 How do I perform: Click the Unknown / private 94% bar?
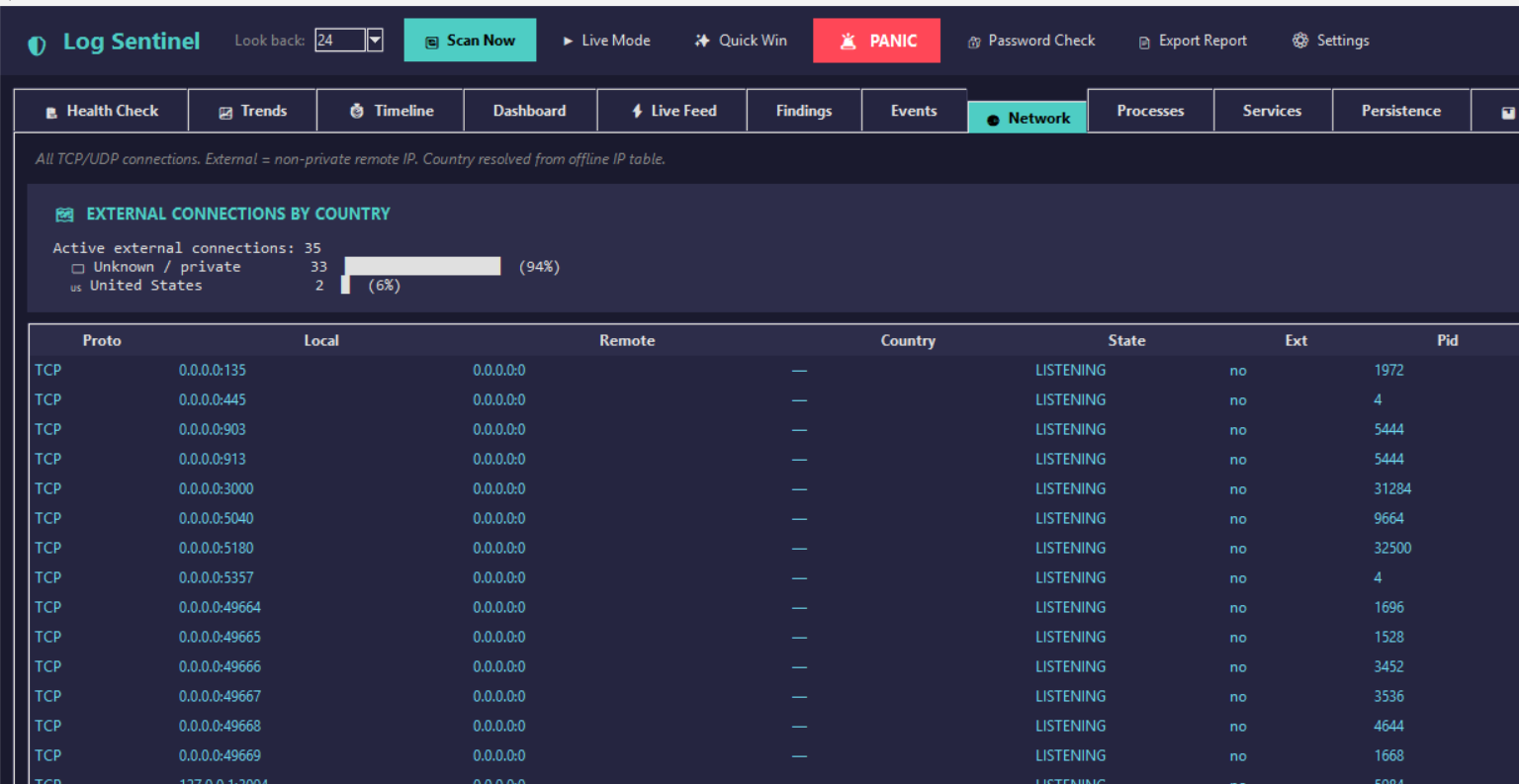(422, 266)
